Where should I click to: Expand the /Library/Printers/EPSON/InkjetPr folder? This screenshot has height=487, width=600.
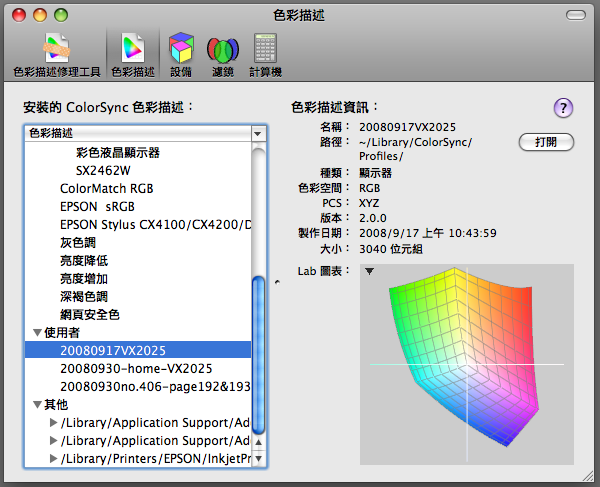pyautogui.click(x=54, y=458)
